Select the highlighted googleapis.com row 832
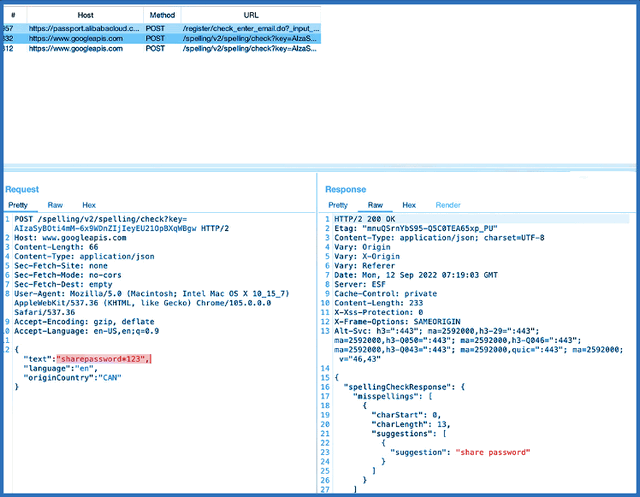 click(162, 38)
